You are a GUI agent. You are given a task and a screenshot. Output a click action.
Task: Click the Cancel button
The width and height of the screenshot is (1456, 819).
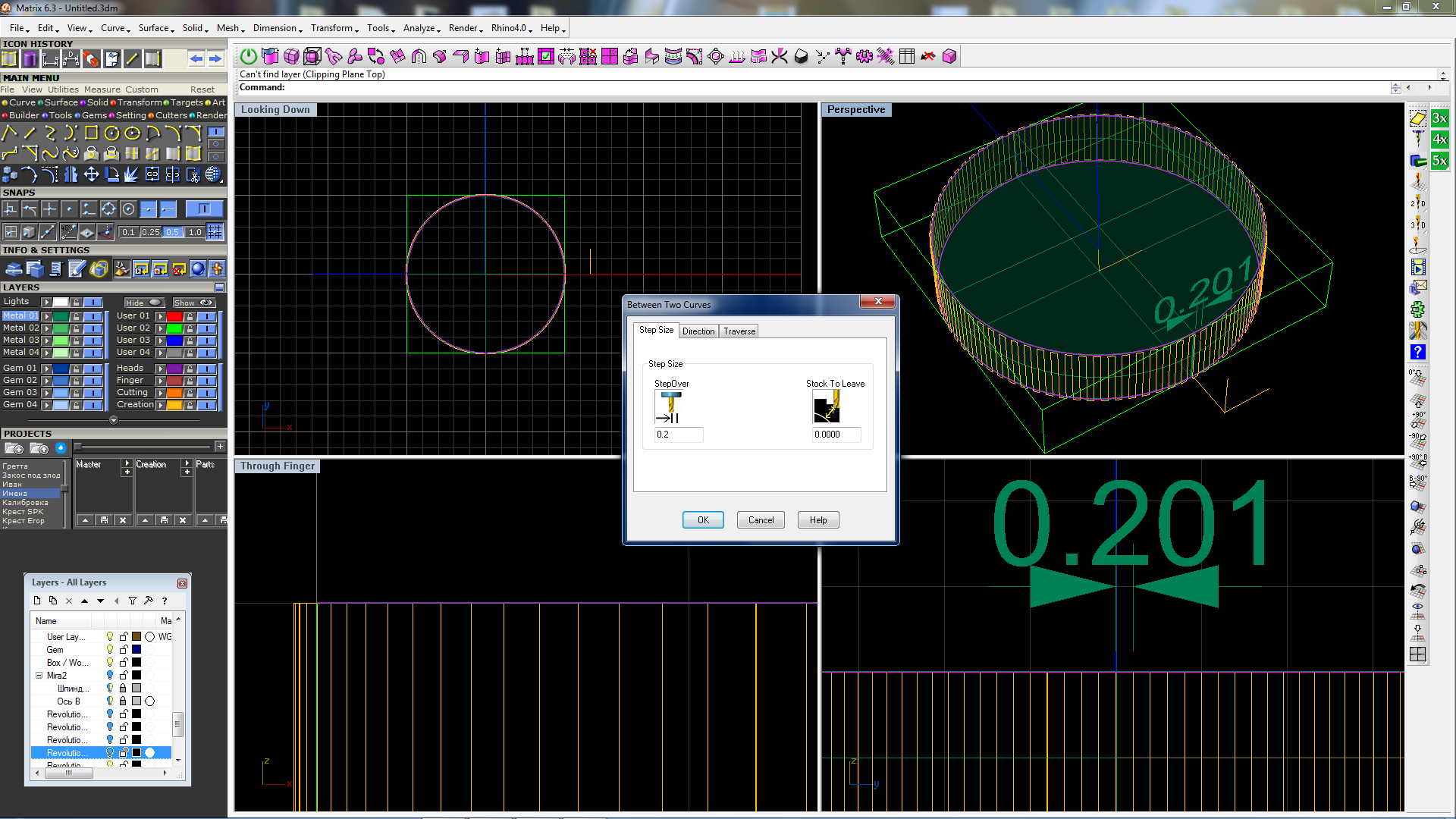tap(761, 520)
